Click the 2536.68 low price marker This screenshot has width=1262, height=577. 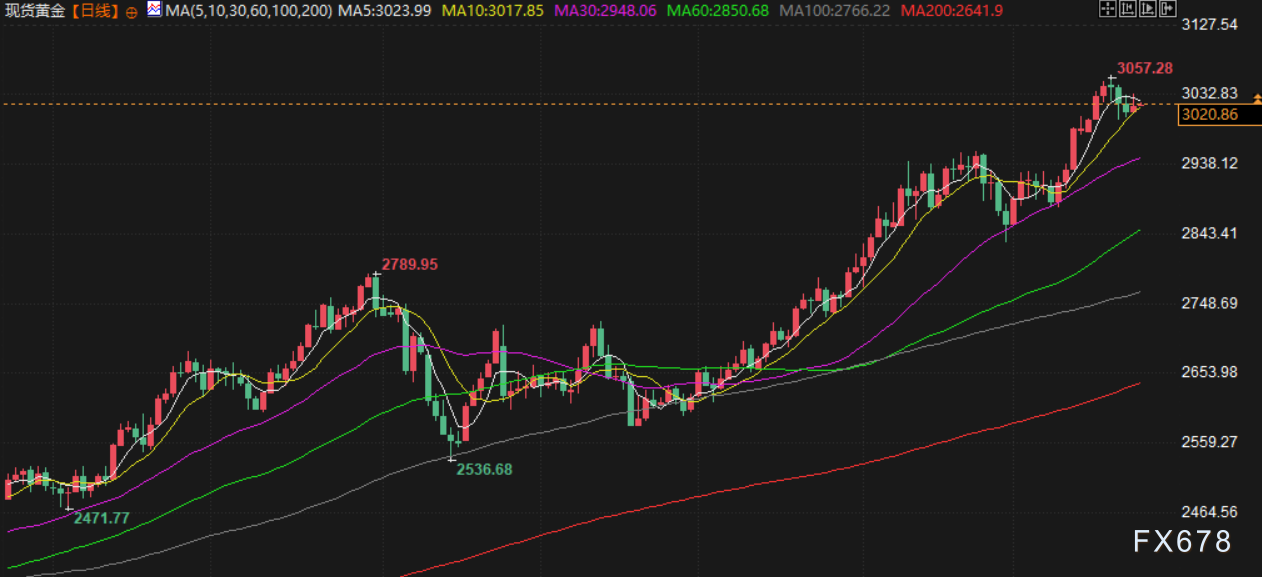[x=484, y=469]
